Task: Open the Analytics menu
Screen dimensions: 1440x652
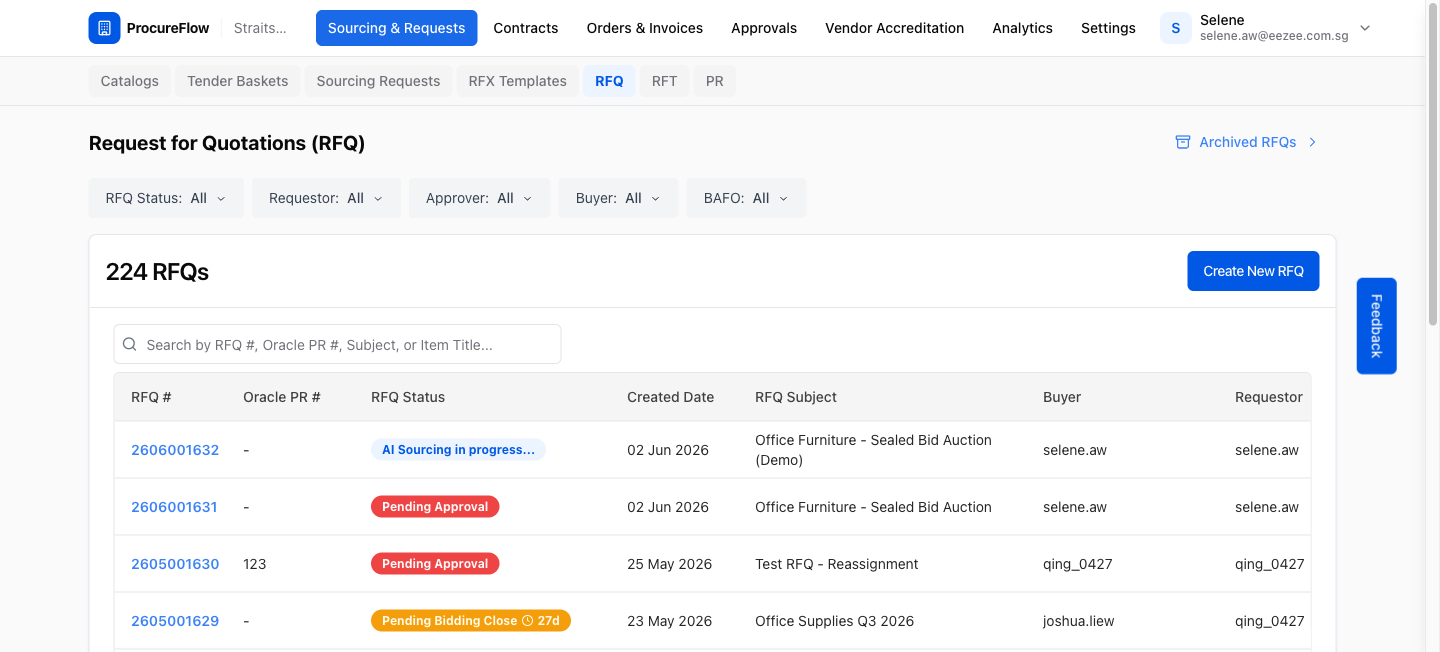Action: tap(1022, 28)
